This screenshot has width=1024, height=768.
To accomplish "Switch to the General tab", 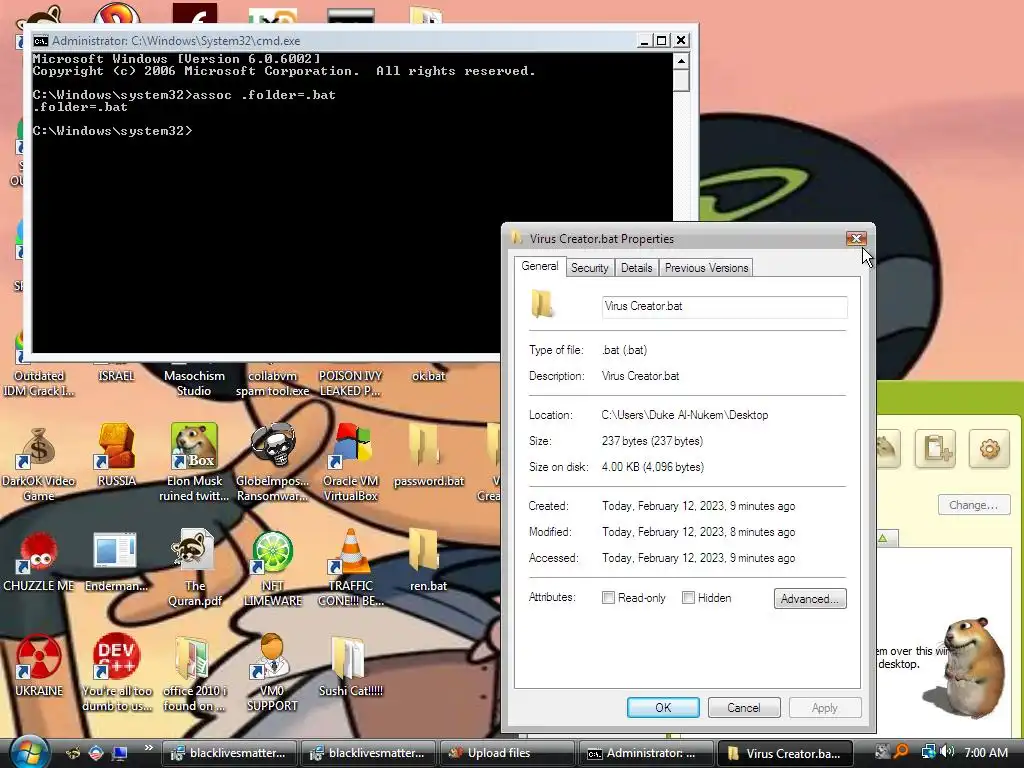I will point(539,266).
